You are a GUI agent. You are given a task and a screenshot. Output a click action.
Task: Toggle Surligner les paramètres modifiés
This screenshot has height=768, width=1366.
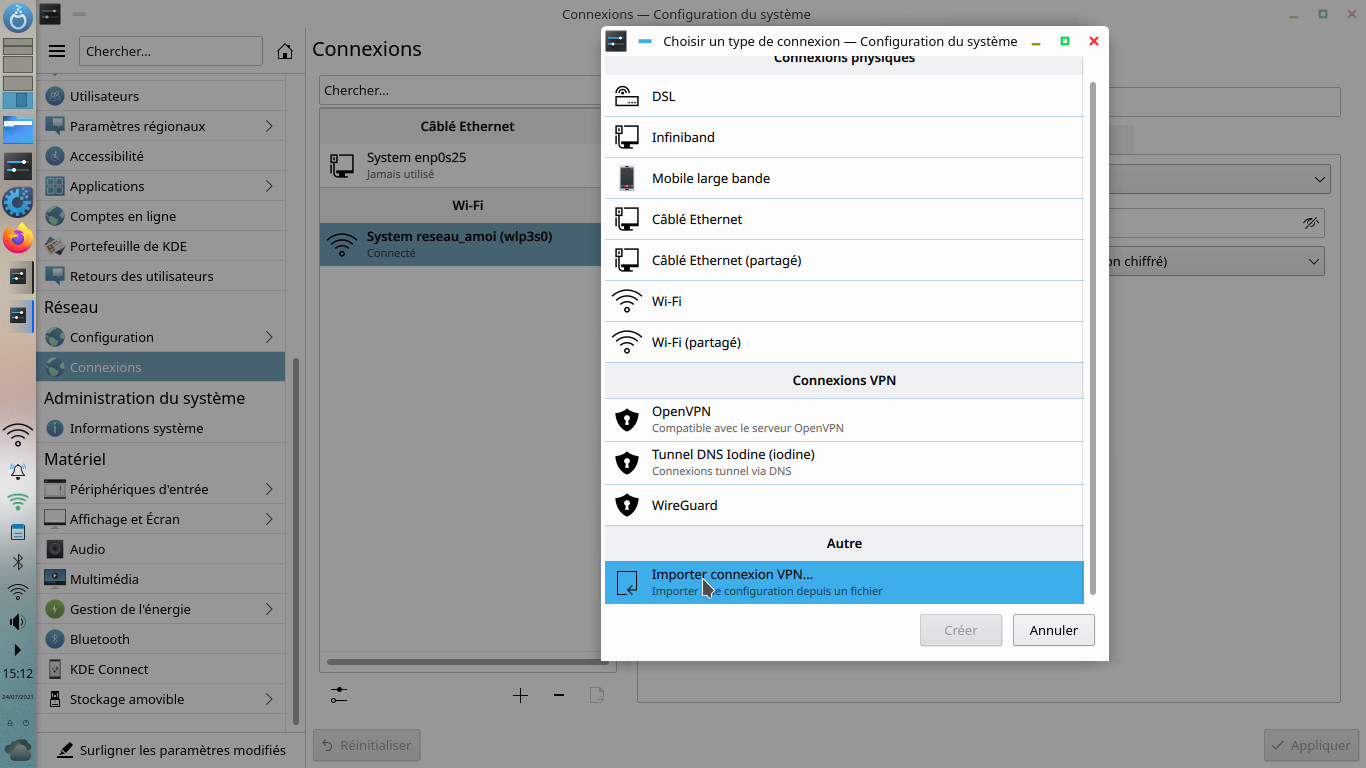click(170, 750)
